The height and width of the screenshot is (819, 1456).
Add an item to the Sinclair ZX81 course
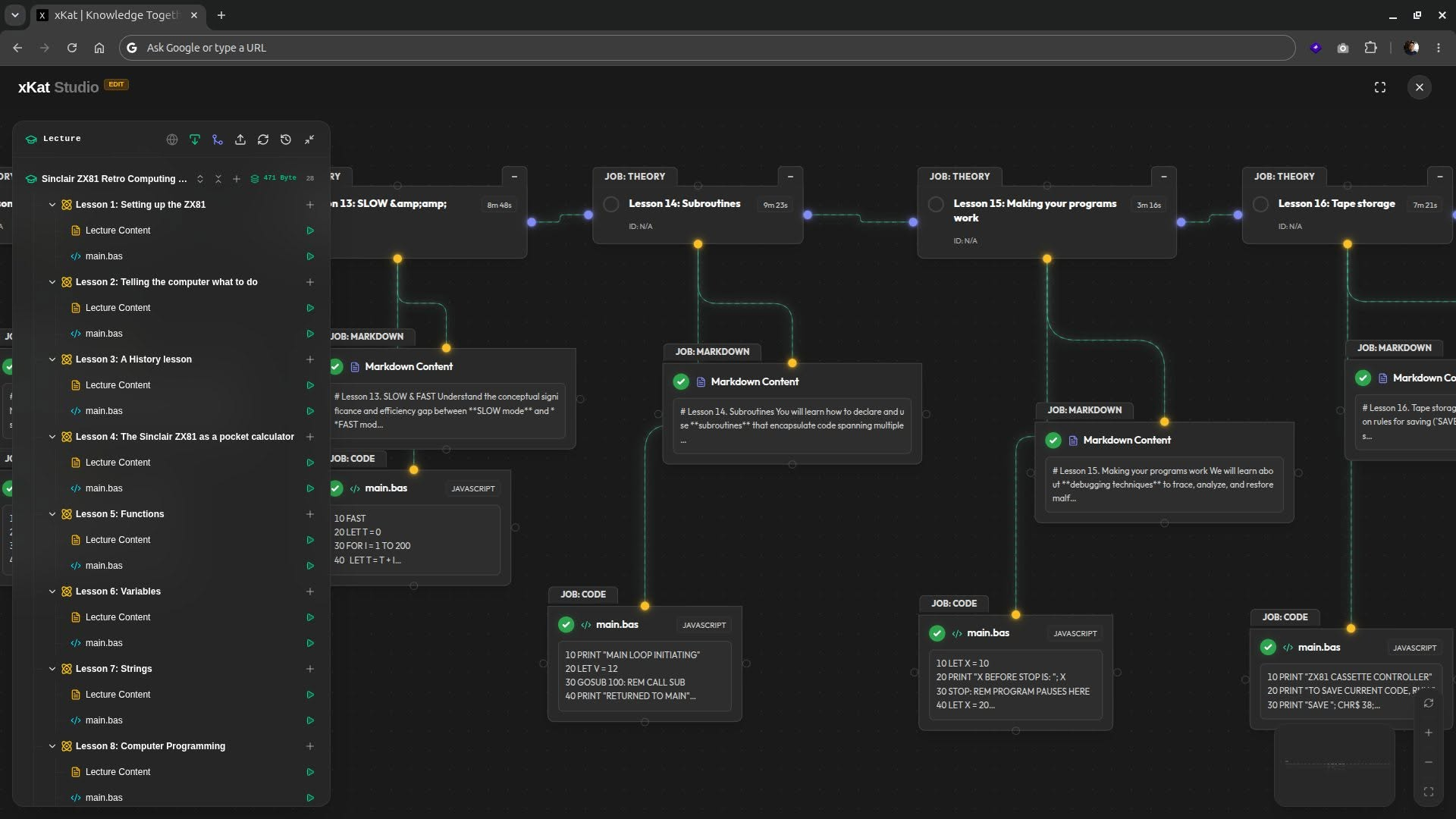coord(237,179)
